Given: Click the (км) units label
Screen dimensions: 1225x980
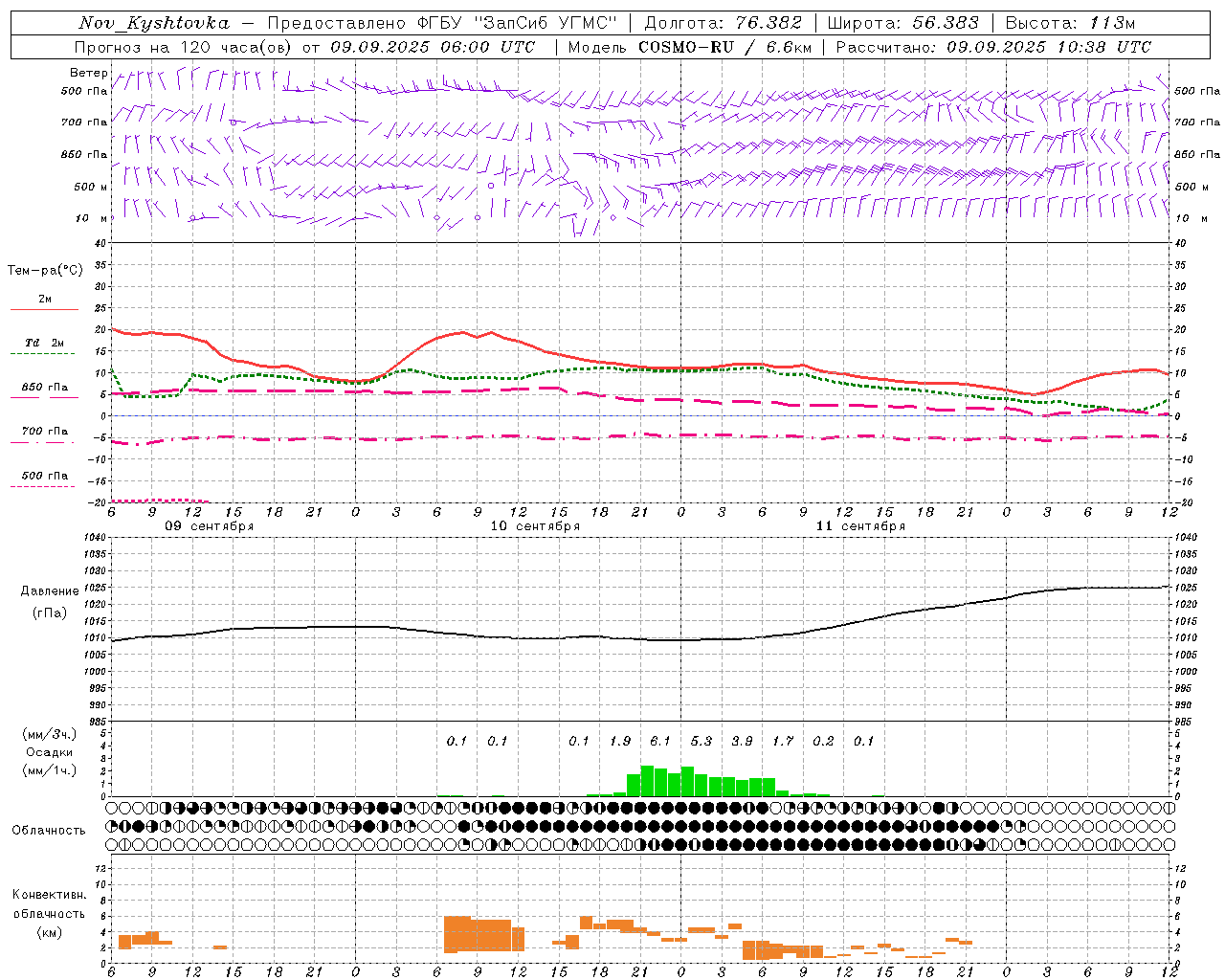Looking at the screenshot, I should (x=49, y=932).
